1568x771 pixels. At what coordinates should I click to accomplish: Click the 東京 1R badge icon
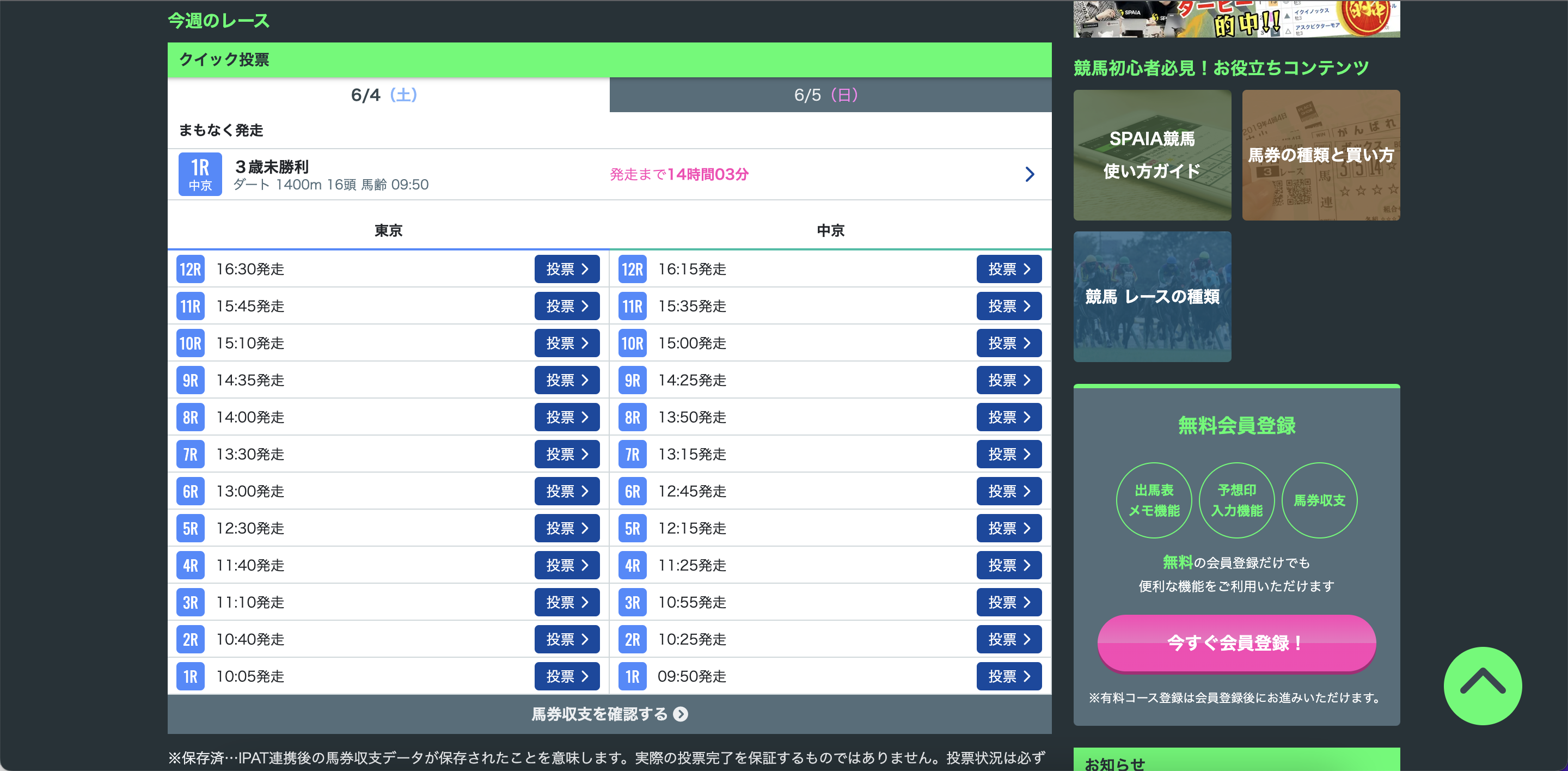(191, 677)
